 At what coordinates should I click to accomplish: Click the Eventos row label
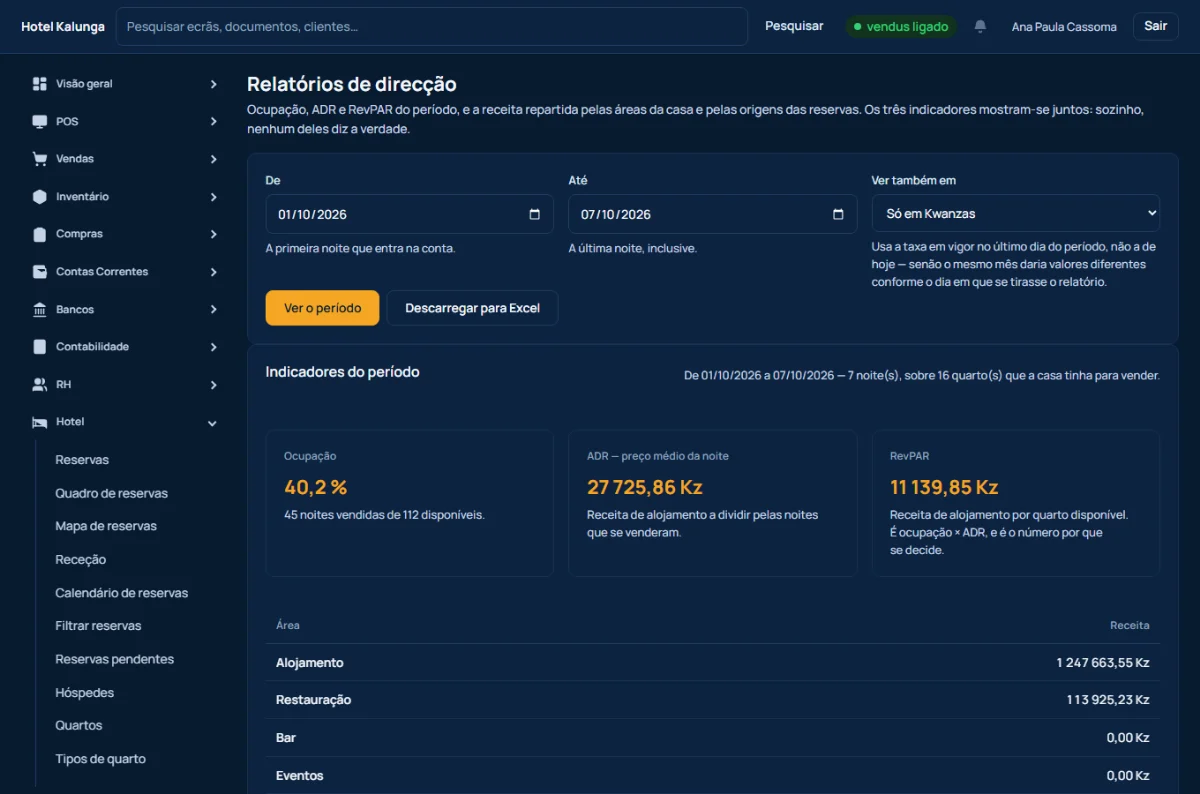click(x=300, y=776)
